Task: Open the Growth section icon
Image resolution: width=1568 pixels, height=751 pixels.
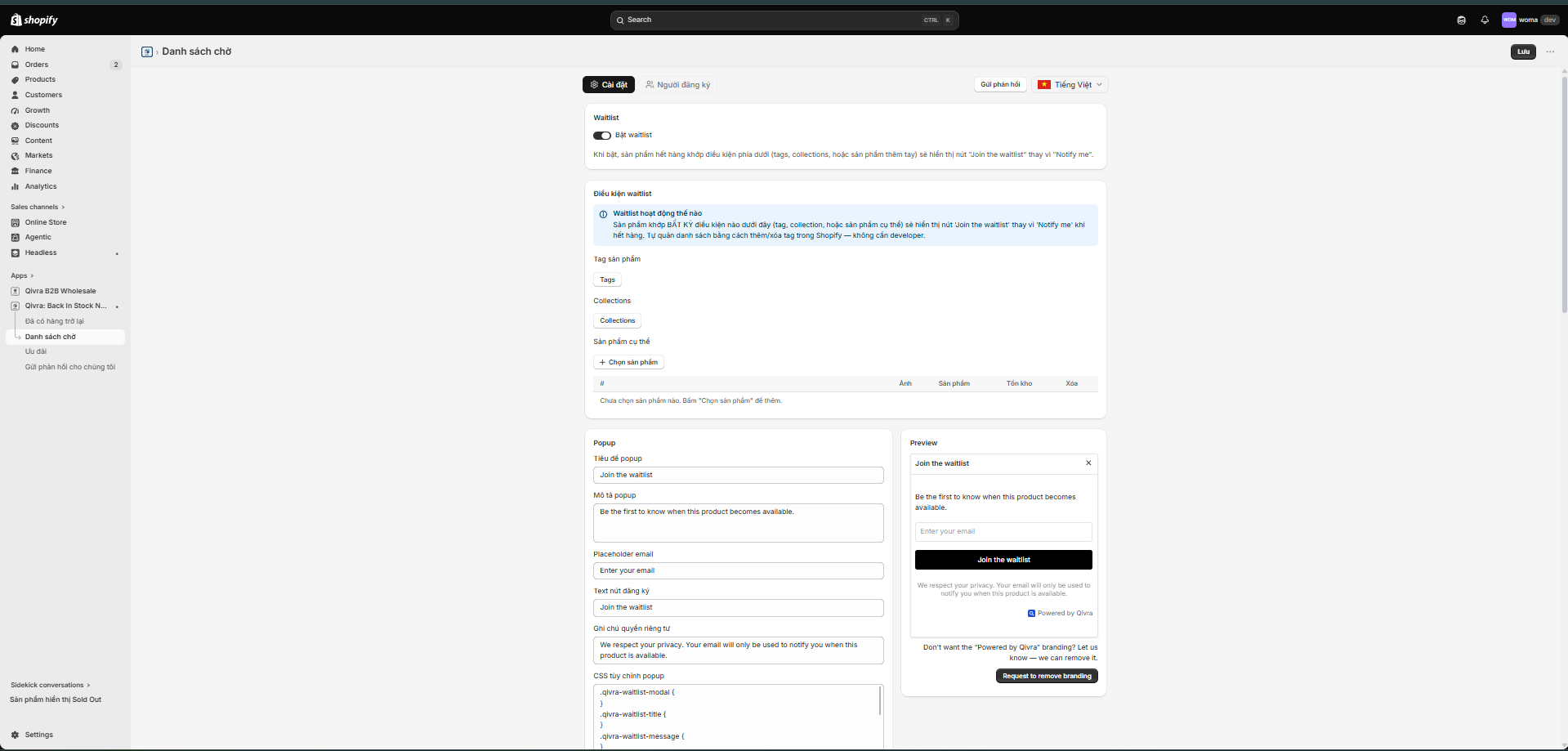Action: click(15, 110)
